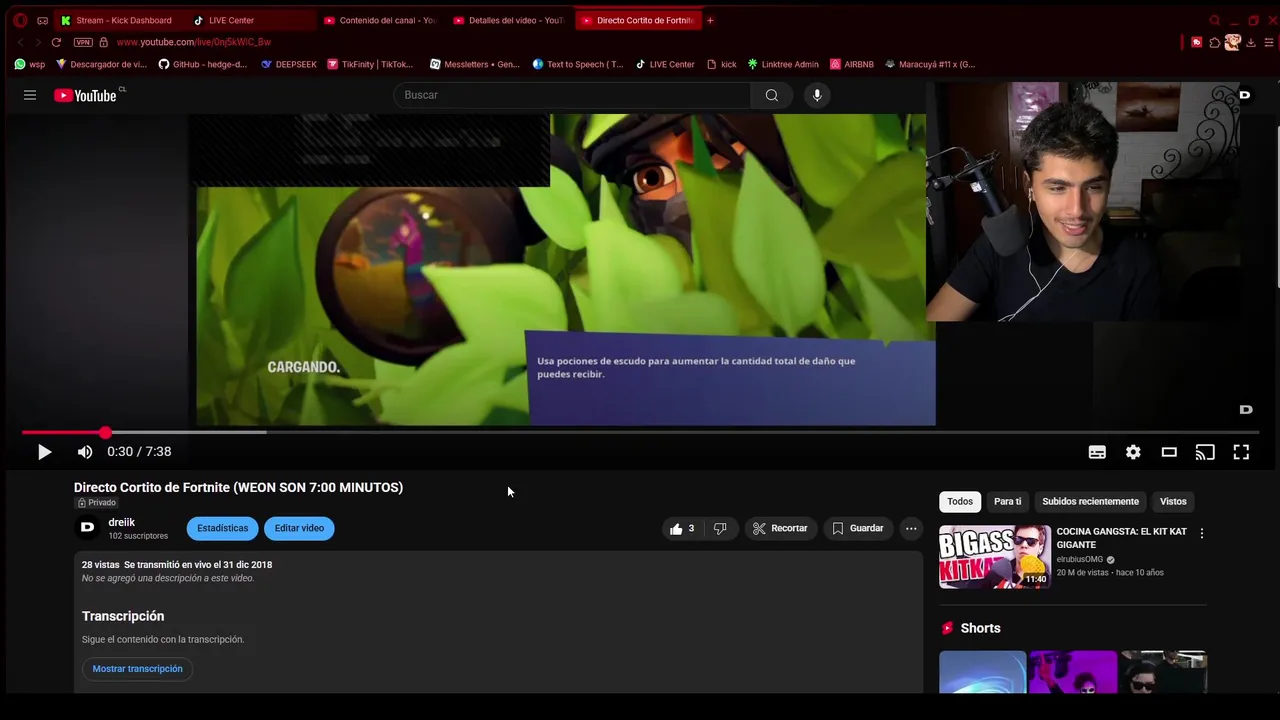This screenshot has height=720, width=1280.
Task: Click the 0:30 / 7:38 time display
Action: (139, 452)
